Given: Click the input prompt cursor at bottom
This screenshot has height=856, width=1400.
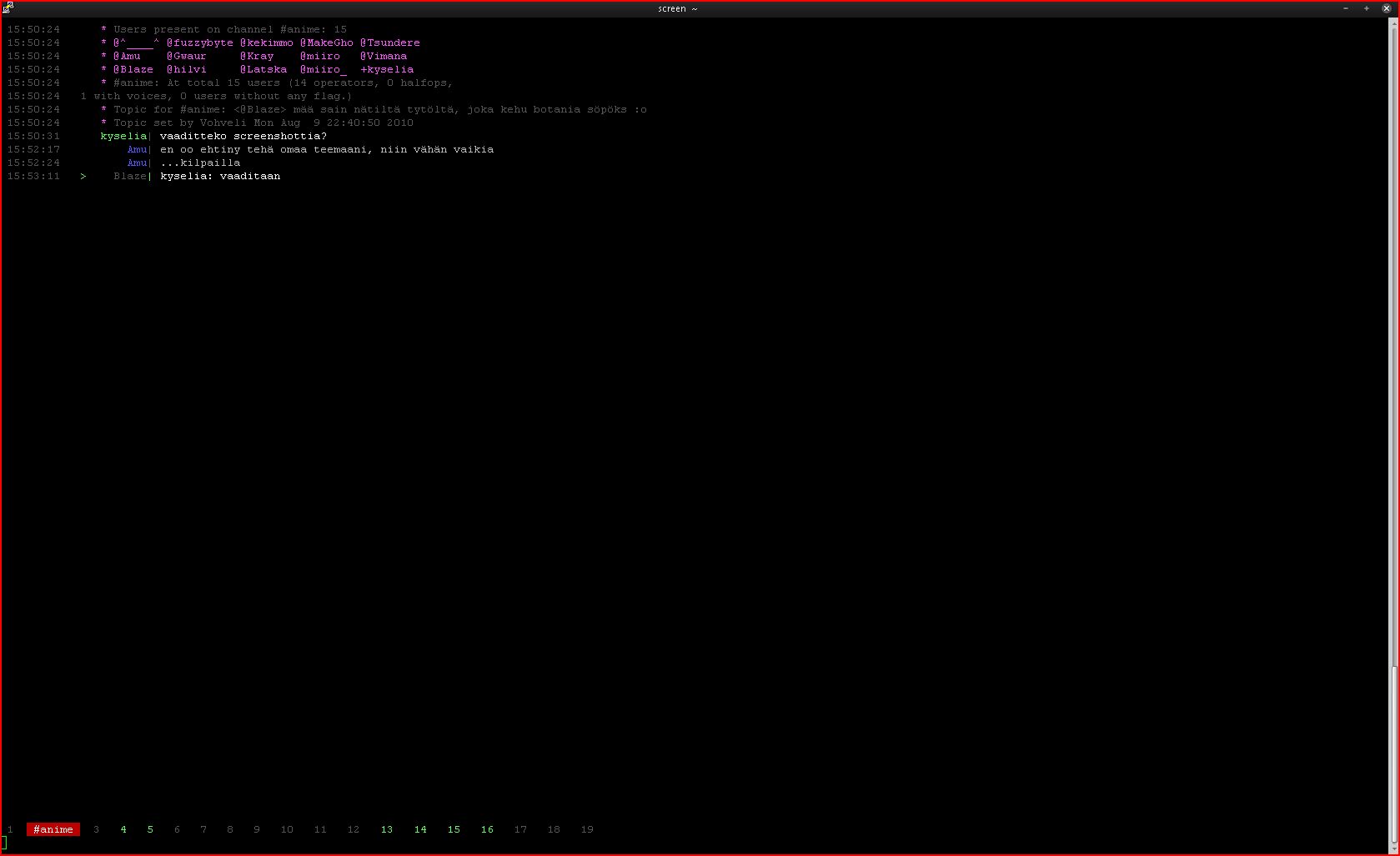Looking at the screenshot, I should click(4, 843).
